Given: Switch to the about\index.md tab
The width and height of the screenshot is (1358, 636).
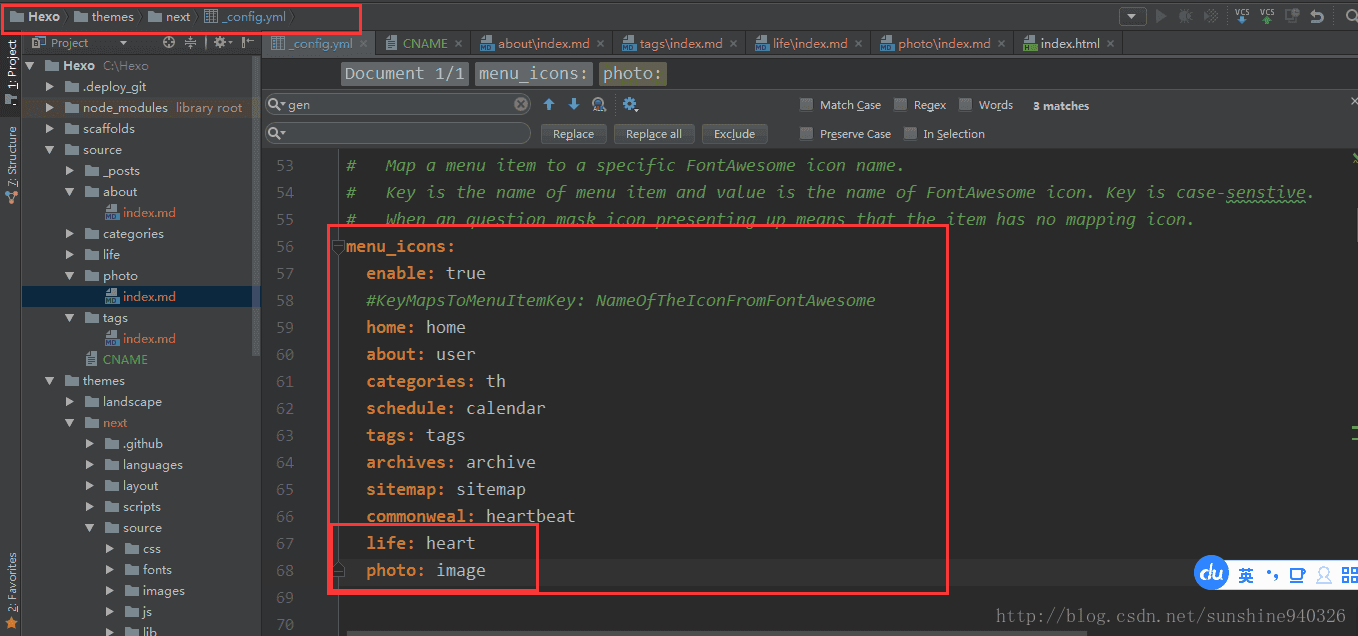Looking at the screenshot, I should coord(543,43).
